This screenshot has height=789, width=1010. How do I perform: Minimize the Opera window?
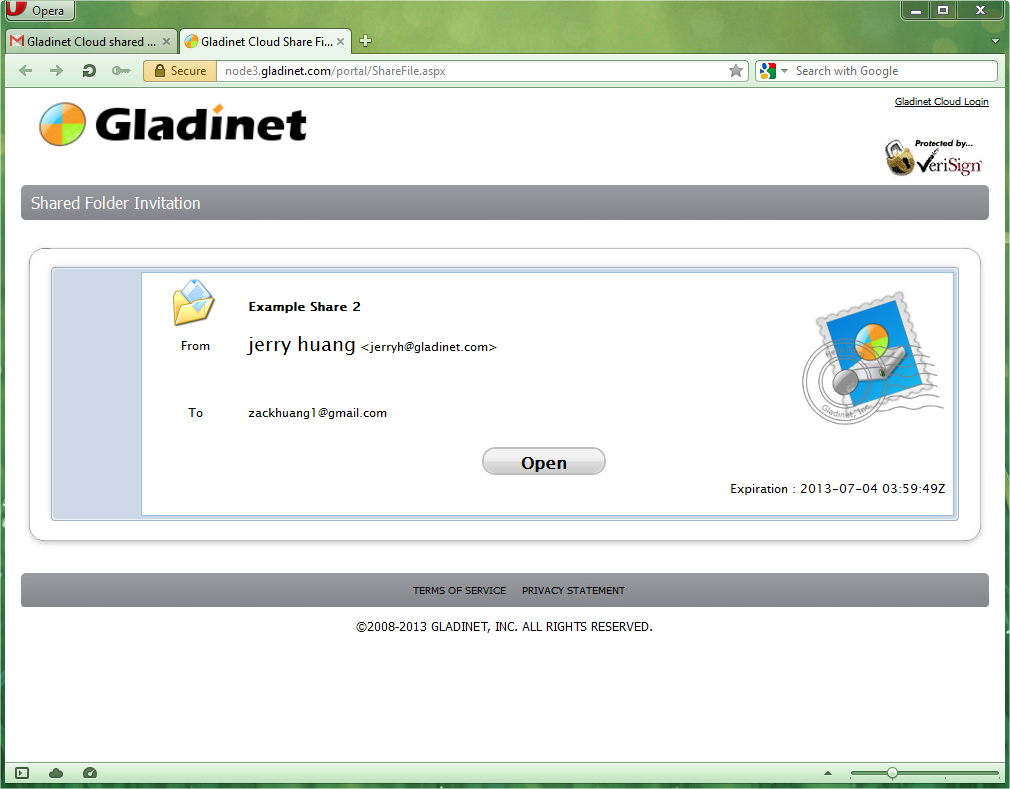point(915,10)
